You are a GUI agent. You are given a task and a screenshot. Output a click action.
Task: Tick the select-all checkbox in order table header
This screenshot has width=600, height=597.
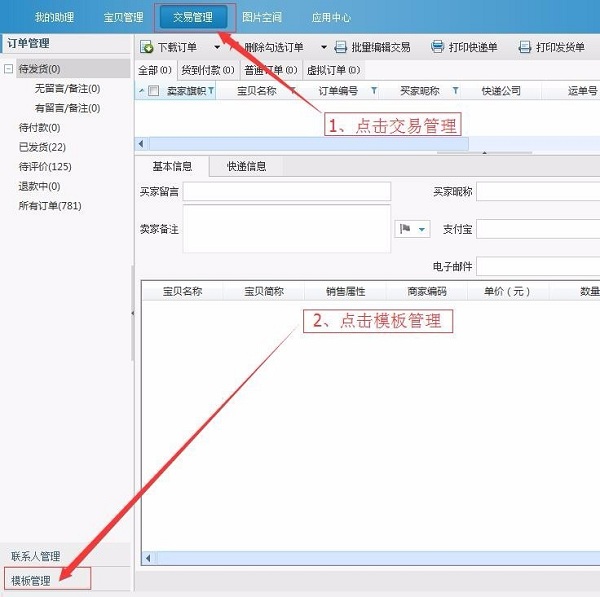(x=153, y=91)
